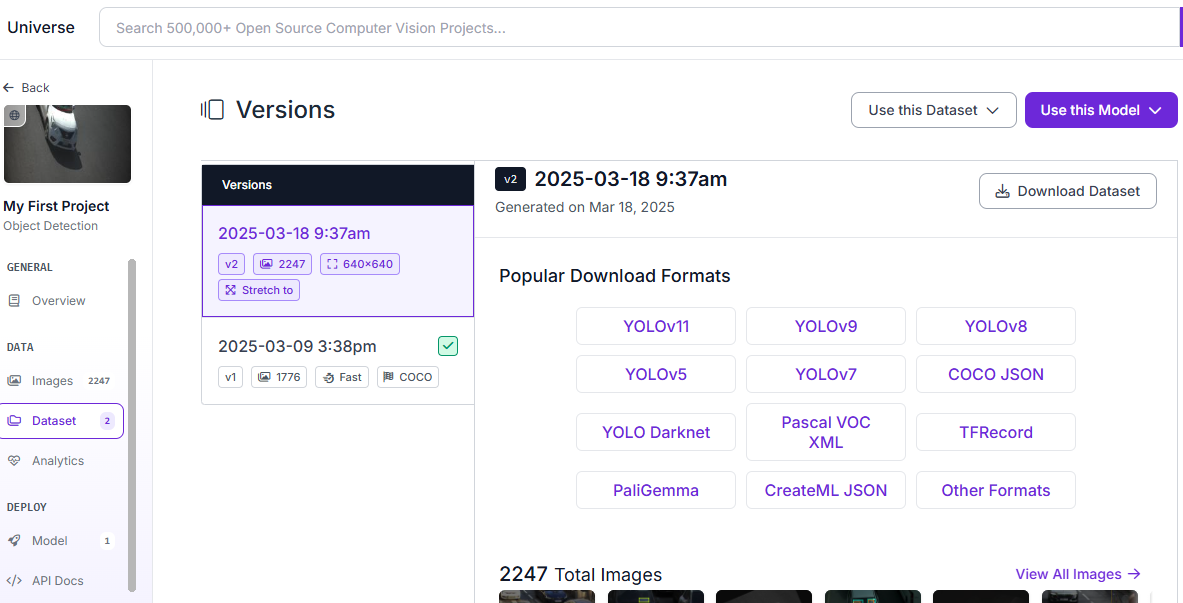This screenshot has width=1183, height=603.
Task: Click the Back arrow icon
Action: coord(9,88)
